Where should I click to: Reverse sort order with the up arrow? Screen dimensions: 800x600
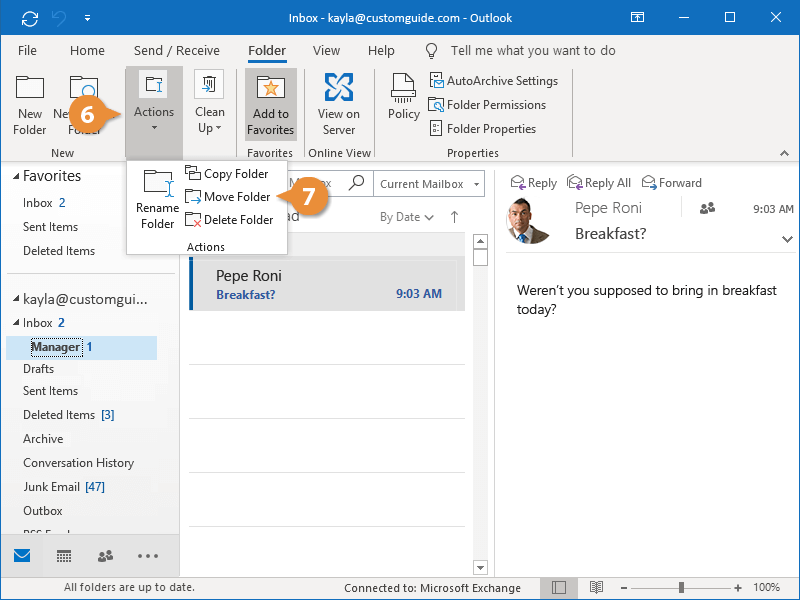454,217
